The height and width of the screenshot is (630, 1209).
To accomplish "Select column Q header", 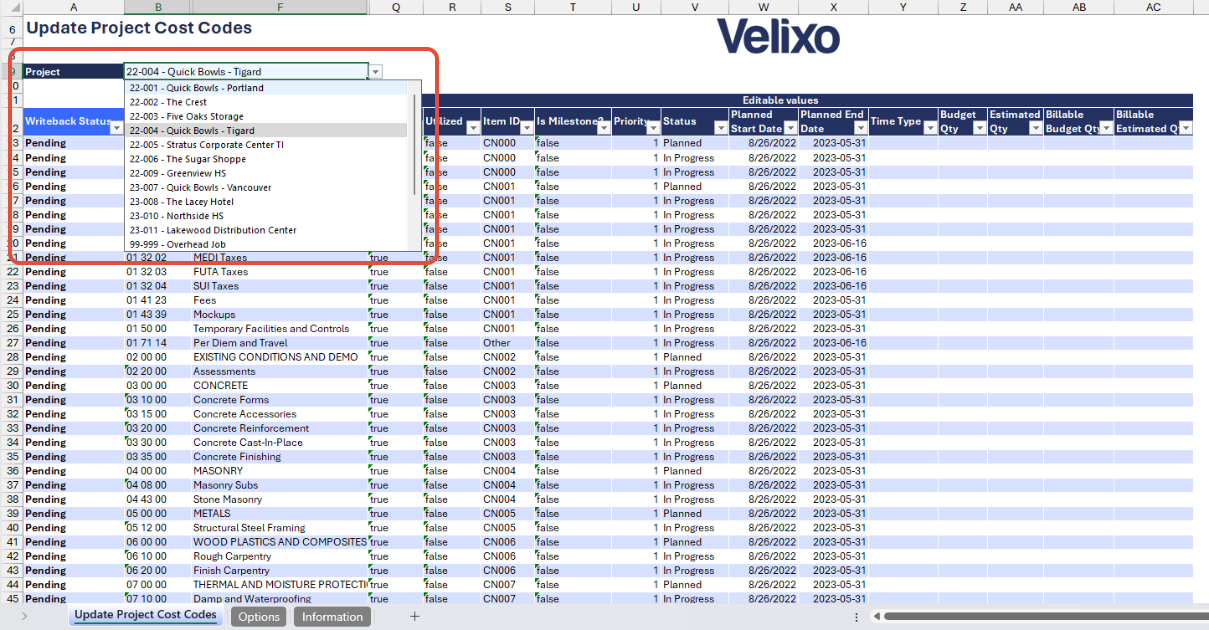I will (x=395, y=7).
